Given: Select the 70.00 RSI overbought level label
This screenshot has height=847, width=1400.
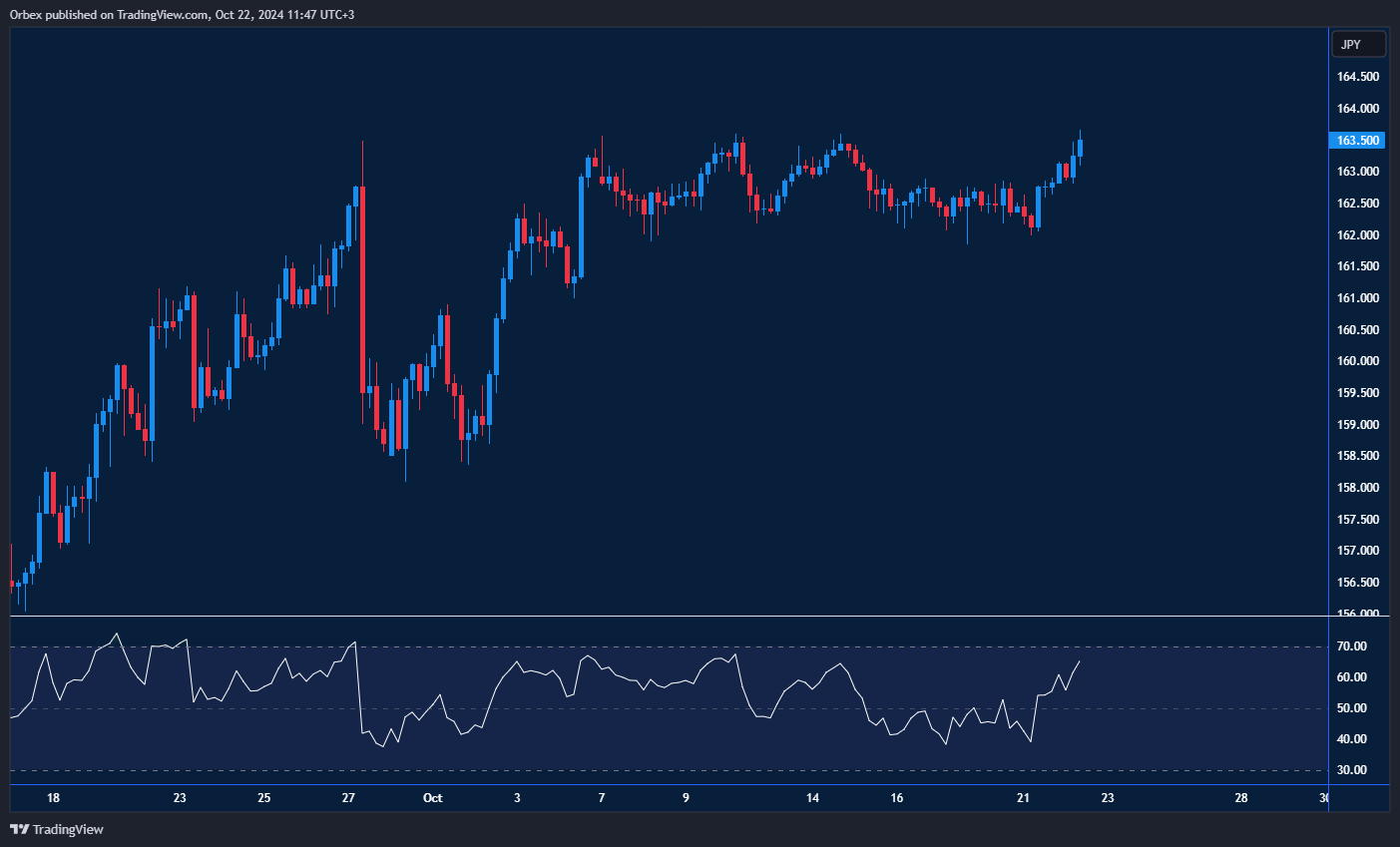Looking at the screenshot, I should [x=1352, y=646].
